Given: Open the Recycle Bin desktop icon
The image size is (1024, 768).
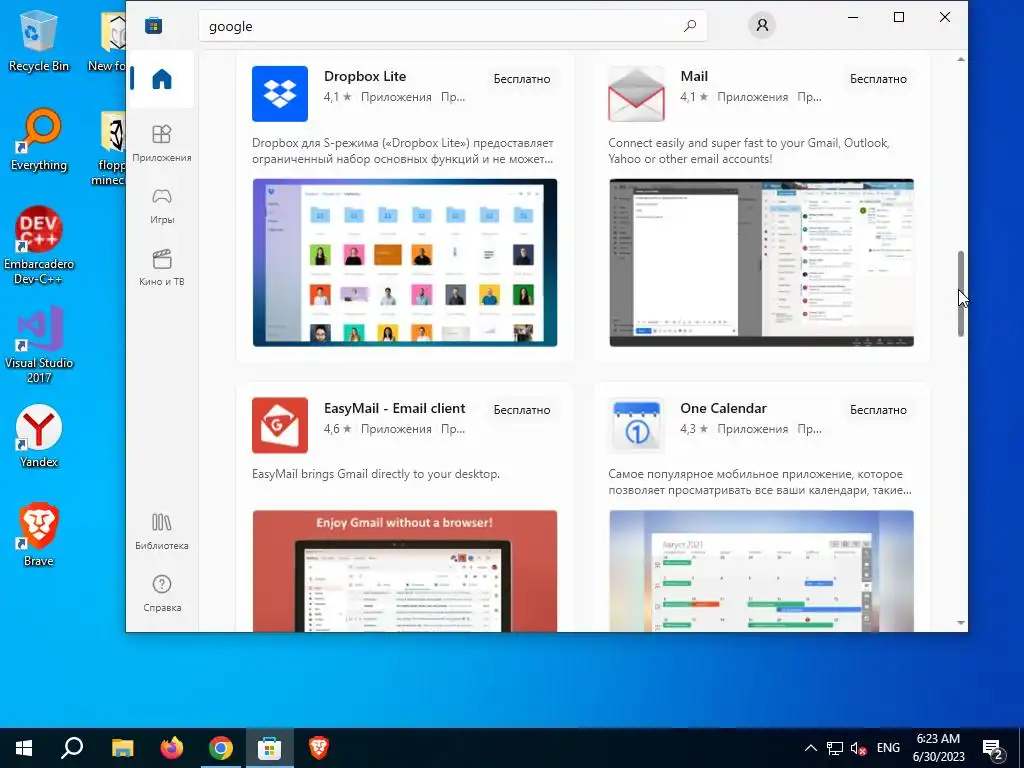Looking at the screenshot, I should pos(39,40).
